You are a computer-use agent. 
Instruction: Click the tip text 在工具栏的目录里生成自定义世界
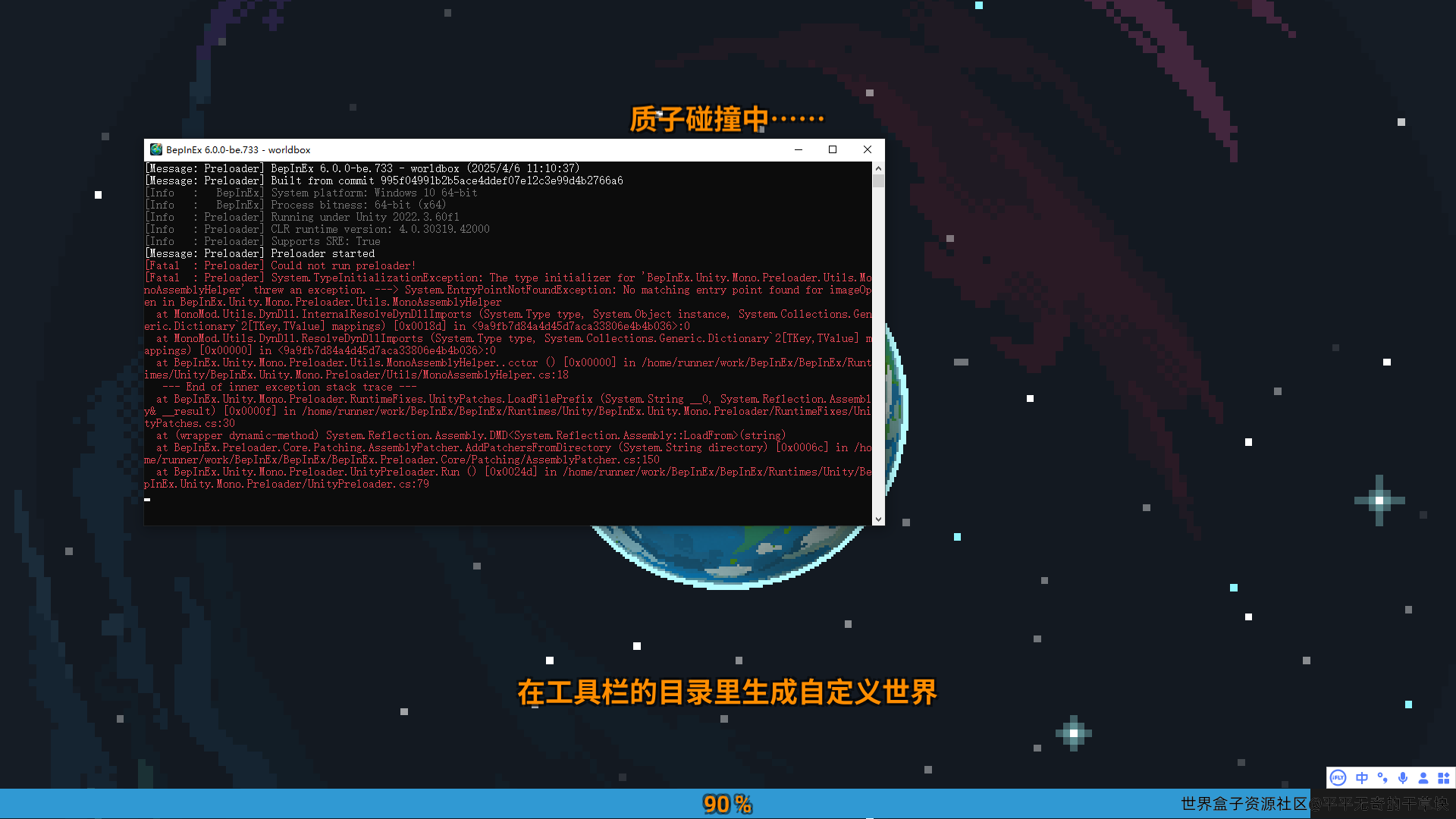coord(727,692)
